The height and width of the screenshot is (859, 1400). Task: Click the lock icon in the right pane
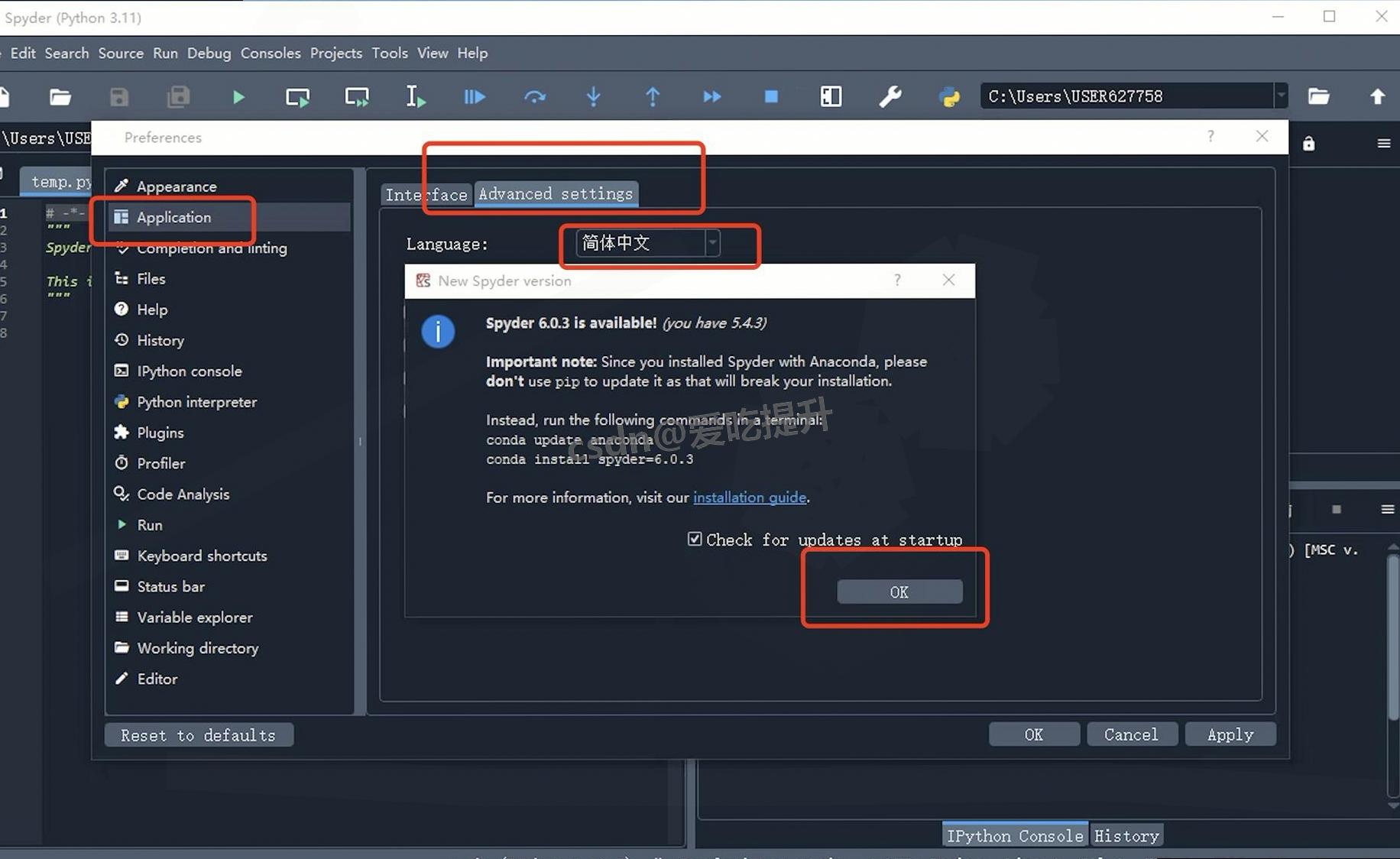click(x=1308, y=144)
